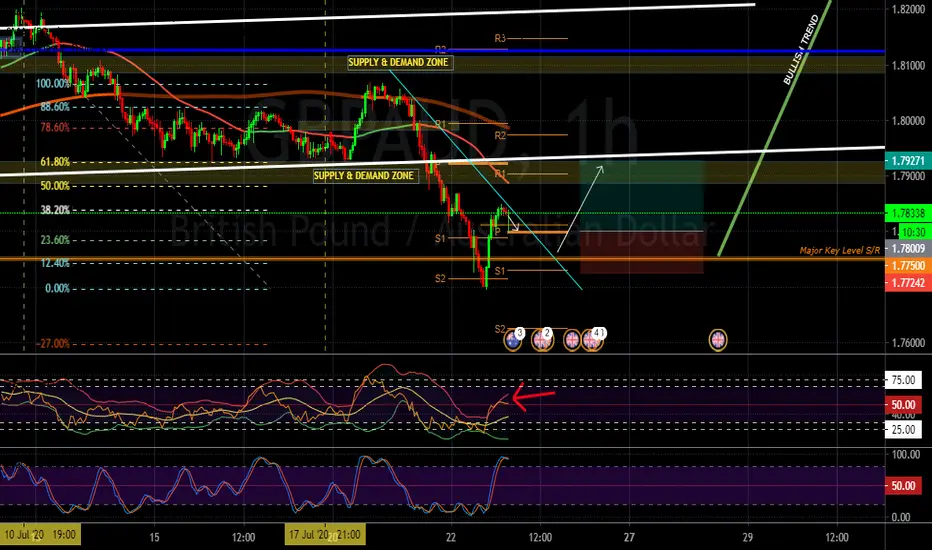
Task: Click the 0.00 value on stochastic axis
Action: pyautogui.click(x=900, y=517)
